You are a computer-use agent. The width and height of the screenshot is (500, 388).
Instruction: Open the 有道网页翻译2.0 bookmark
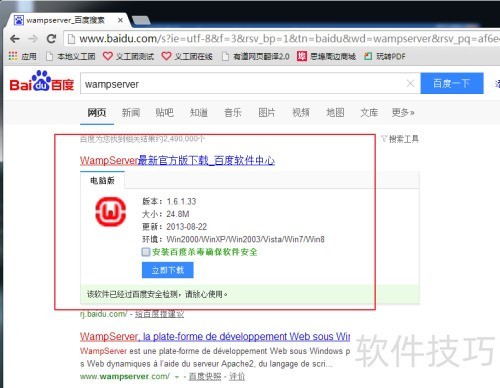click(256, 56)
